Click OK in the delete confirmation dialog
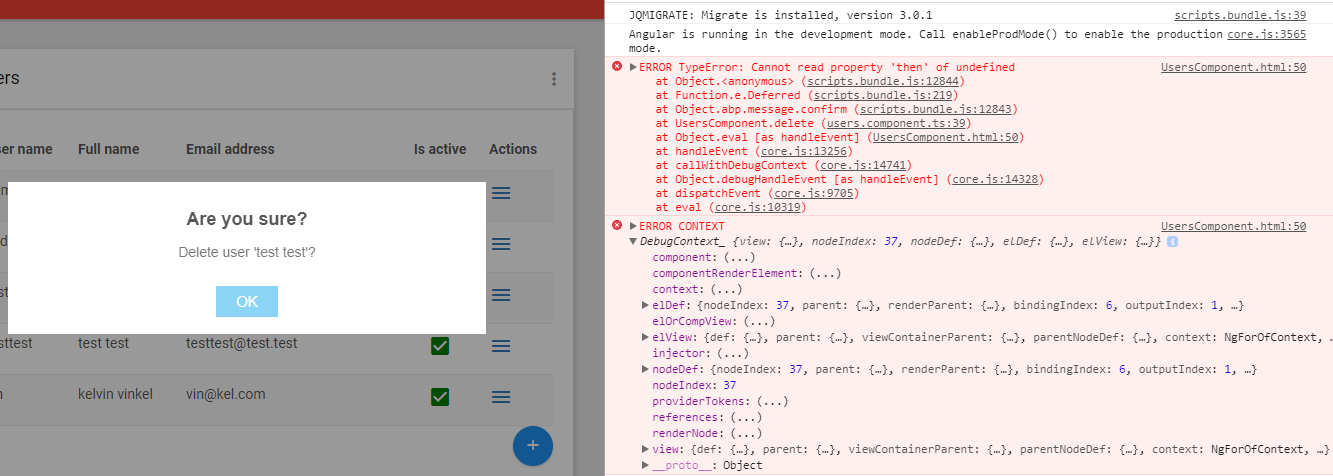1333x476 pixels. point(247,301)
